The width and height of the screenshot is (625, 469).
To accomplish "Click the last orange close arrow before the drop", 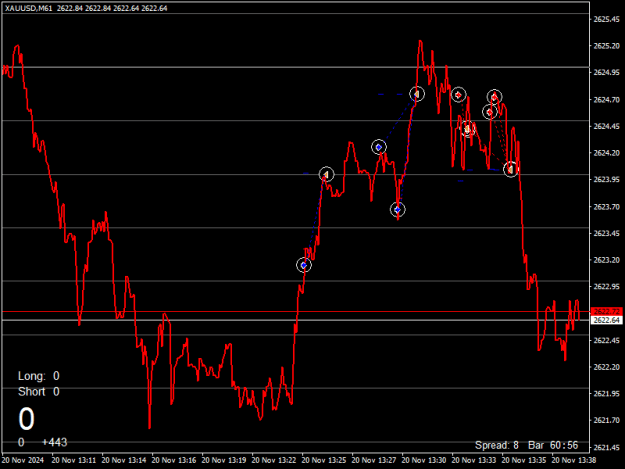I will click(511, 170).
